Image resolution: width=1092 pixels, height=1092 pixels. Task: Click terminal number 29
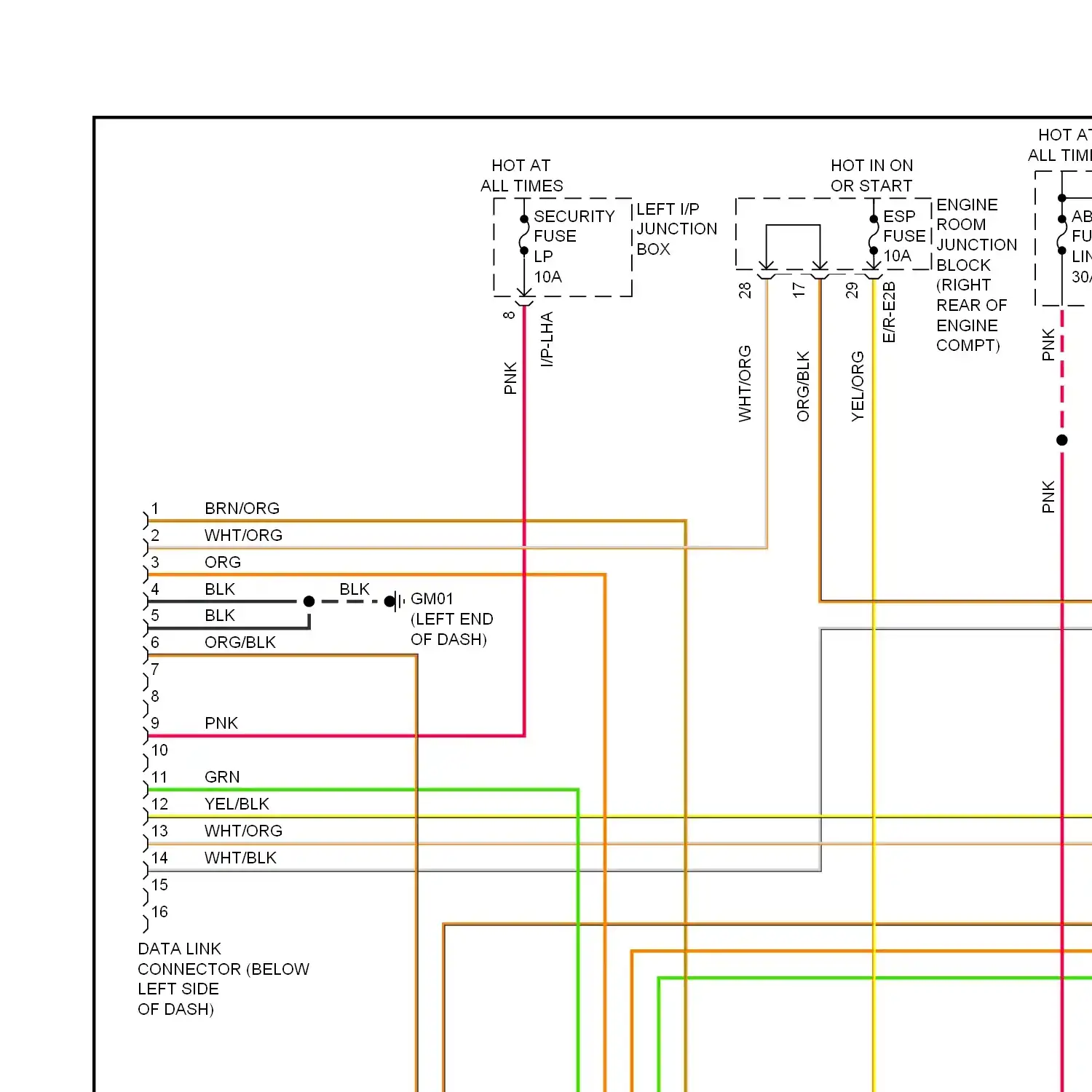852,290
